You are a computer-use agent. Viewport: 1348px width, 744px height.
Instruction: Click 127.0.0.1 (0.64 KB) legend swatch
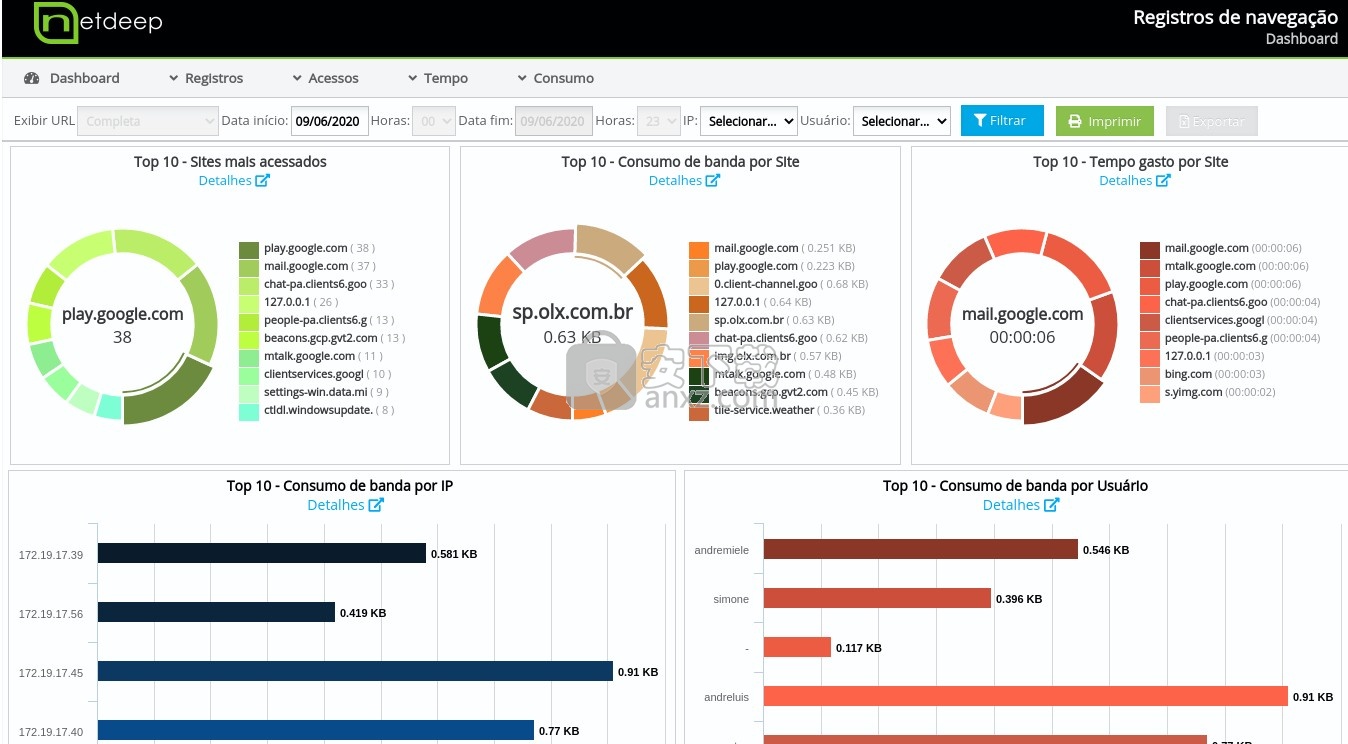(699, 303)
